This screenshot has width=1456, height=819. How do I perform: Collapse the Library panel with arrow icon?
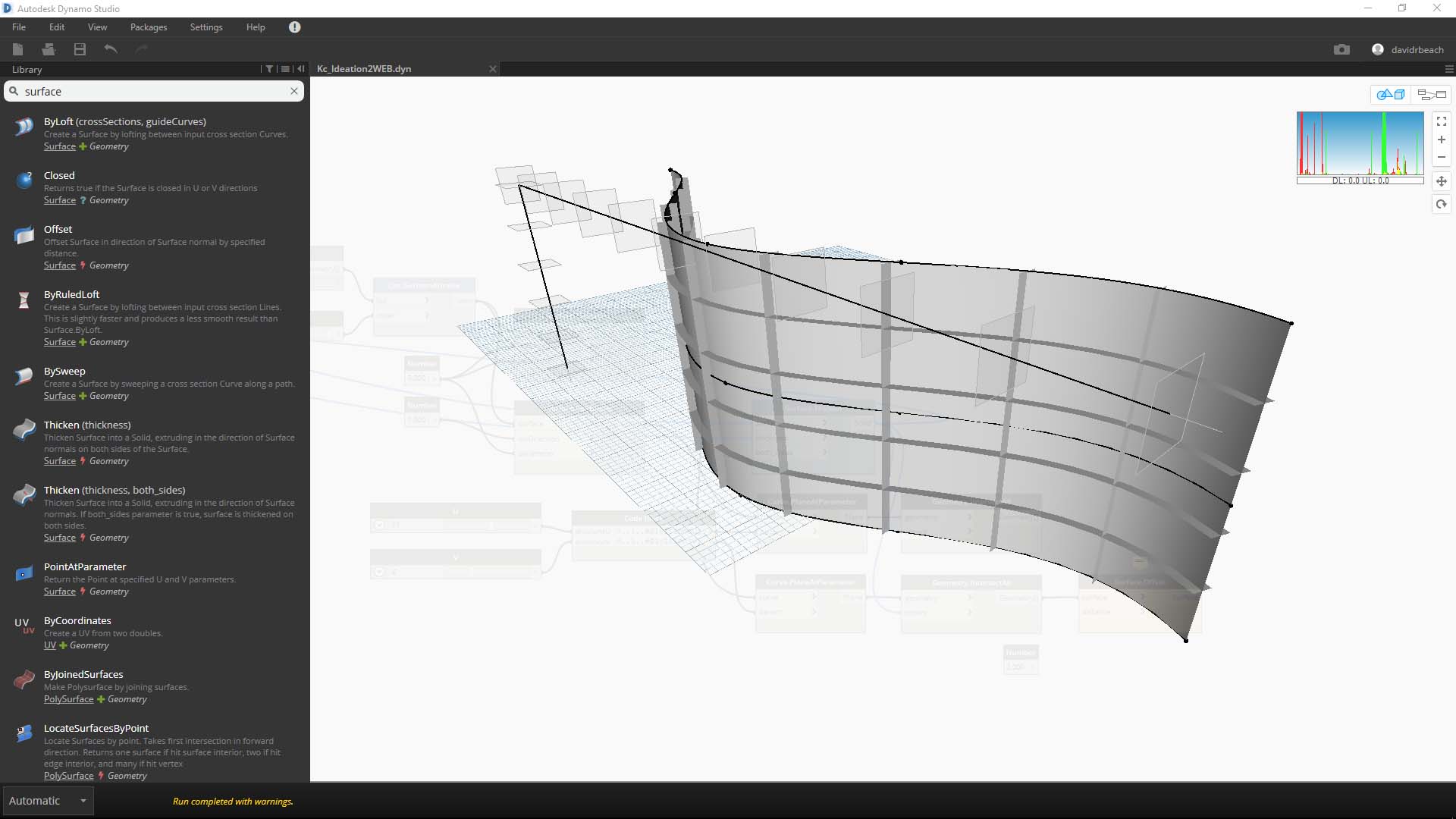[301, 69]
